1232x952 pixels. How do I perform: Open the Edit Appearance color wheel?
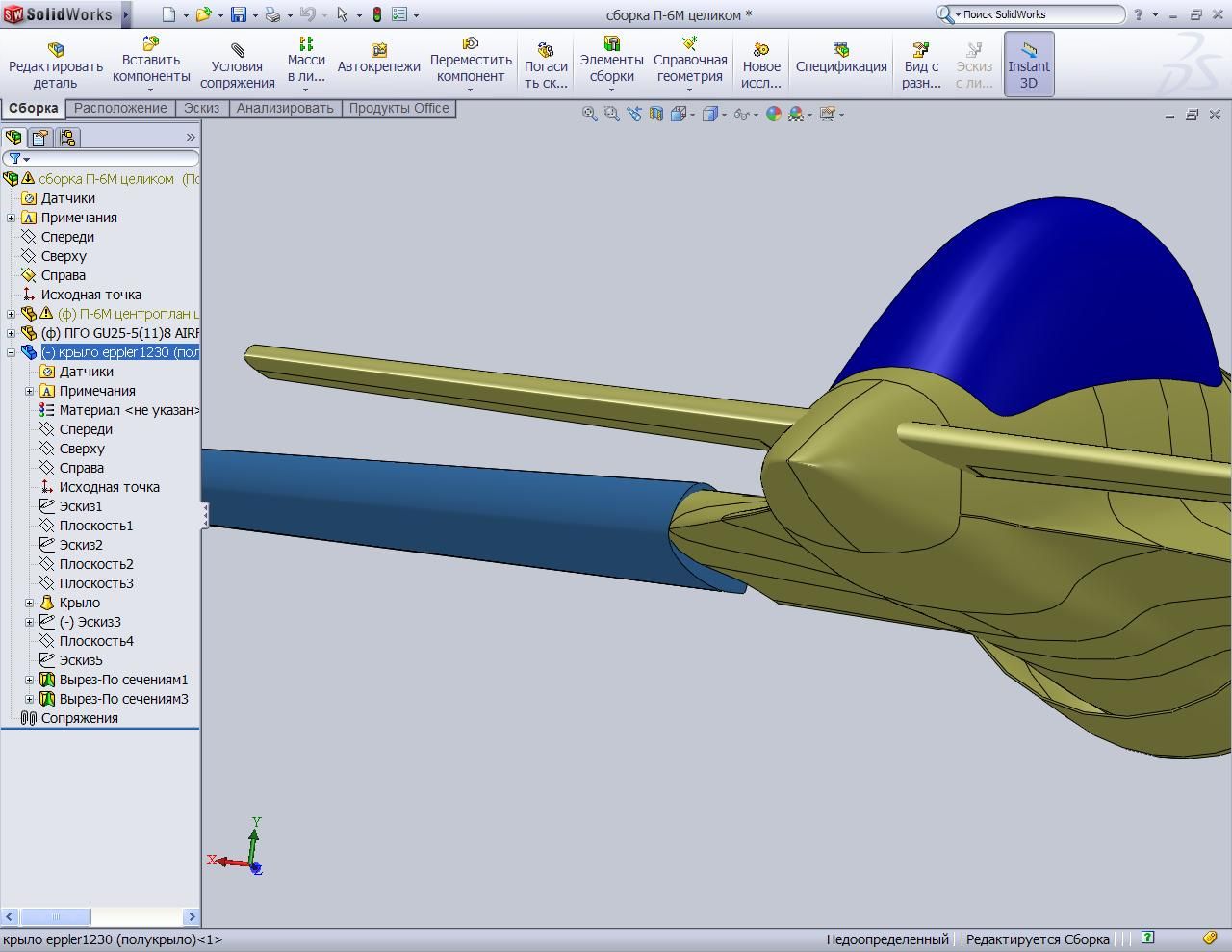(773, 114)
